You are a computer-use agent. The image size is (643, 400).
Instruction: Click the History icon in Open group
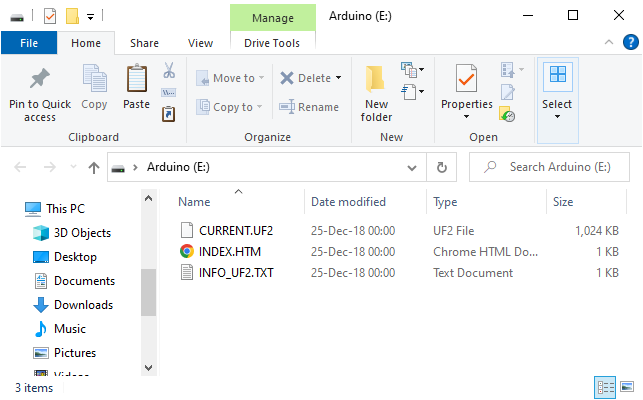[x=507, y=114]
